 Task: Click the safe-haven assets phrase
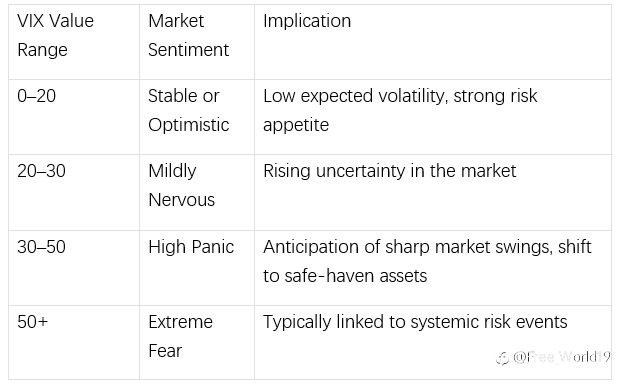pos(356,276)
